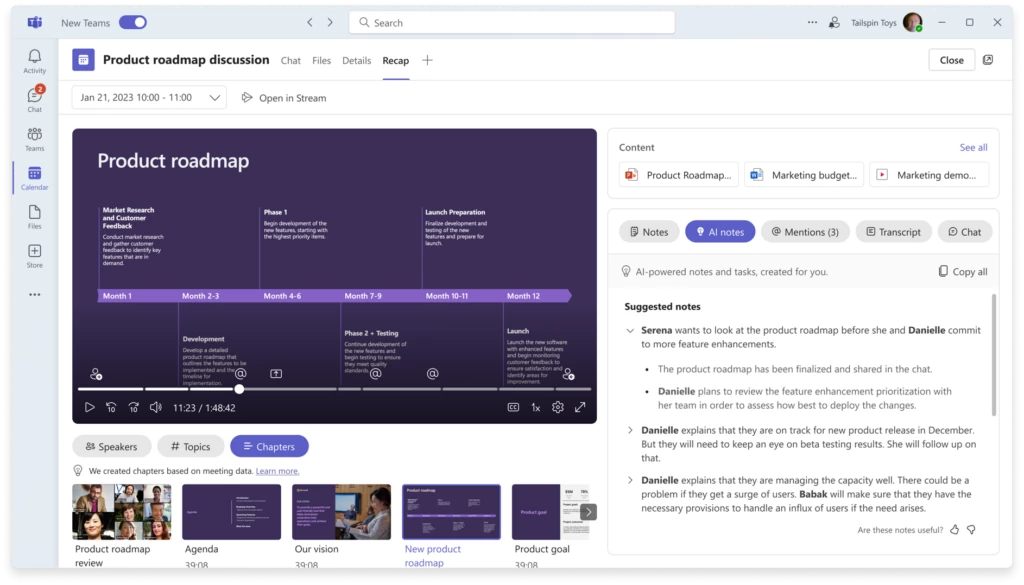Open video playback settings gear
Viewport: 1024px width, 585px height.
[558, 407]
